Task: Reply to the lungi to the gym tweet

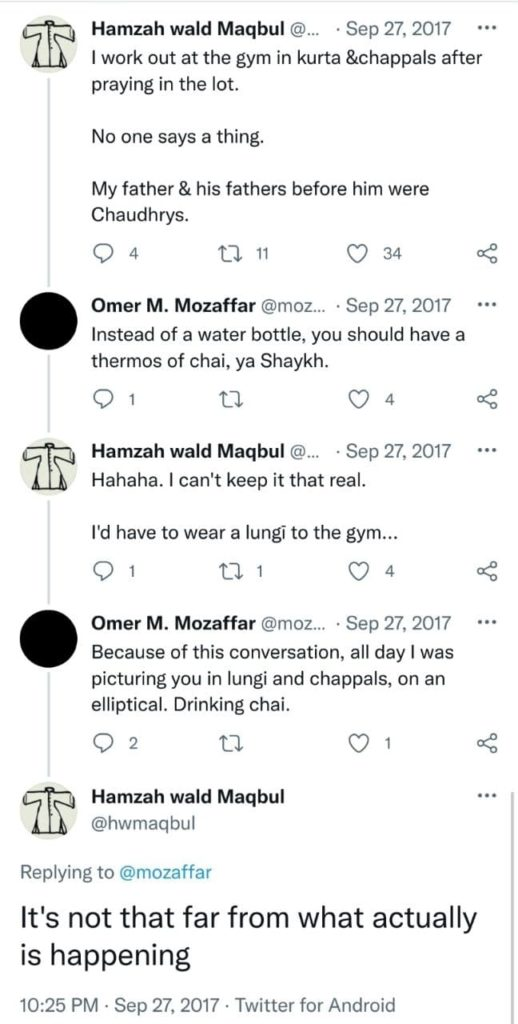Action: click(101, 571)
